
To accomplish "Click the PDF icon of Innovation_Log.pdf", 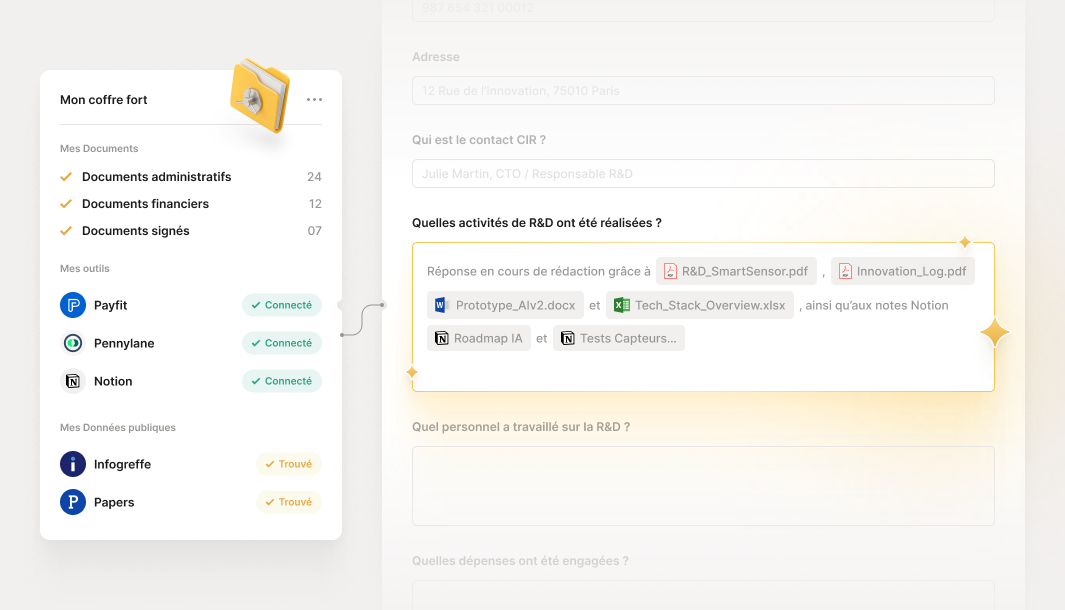I will (845, 271).
